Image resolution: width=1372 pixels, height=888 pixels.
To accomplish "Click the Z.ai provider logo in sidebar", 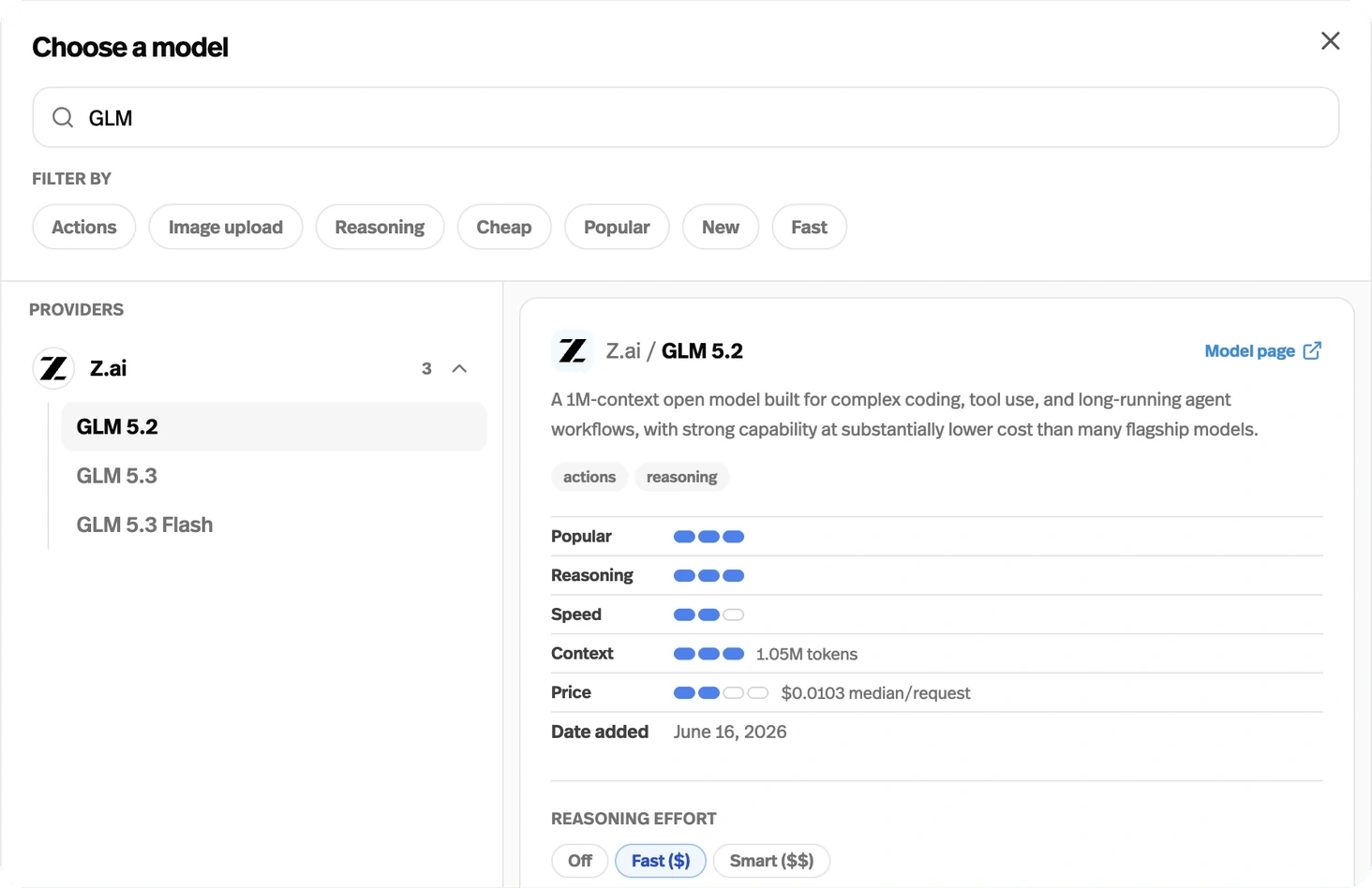I will click(x=53, y=368).
